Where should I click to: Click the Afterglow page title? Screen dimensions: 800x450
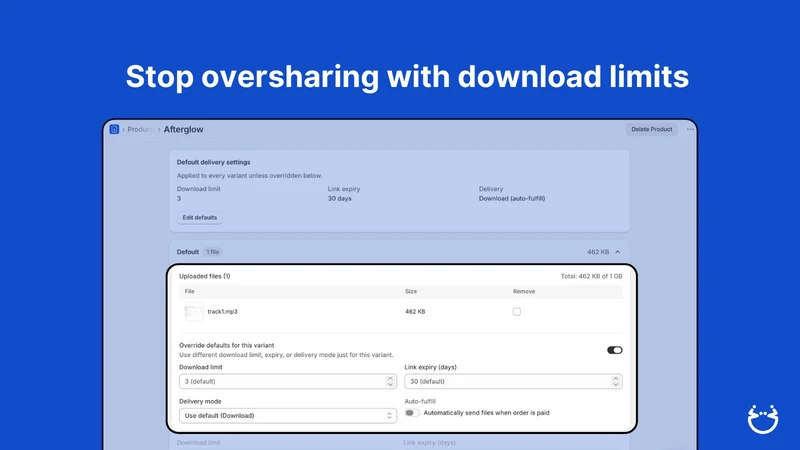183,130
